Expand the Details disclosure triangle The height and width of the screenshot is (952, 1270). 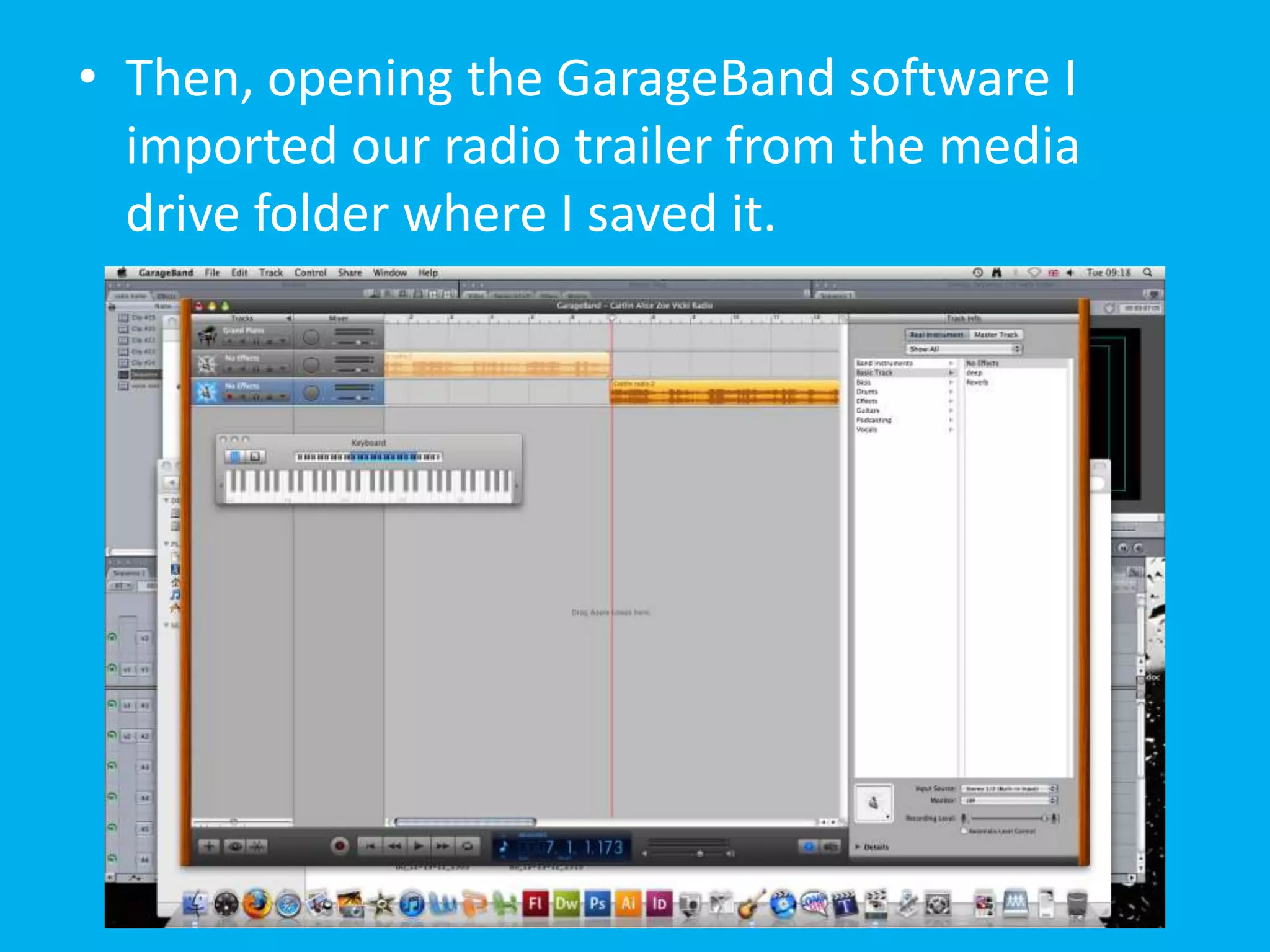coord(858,847)
